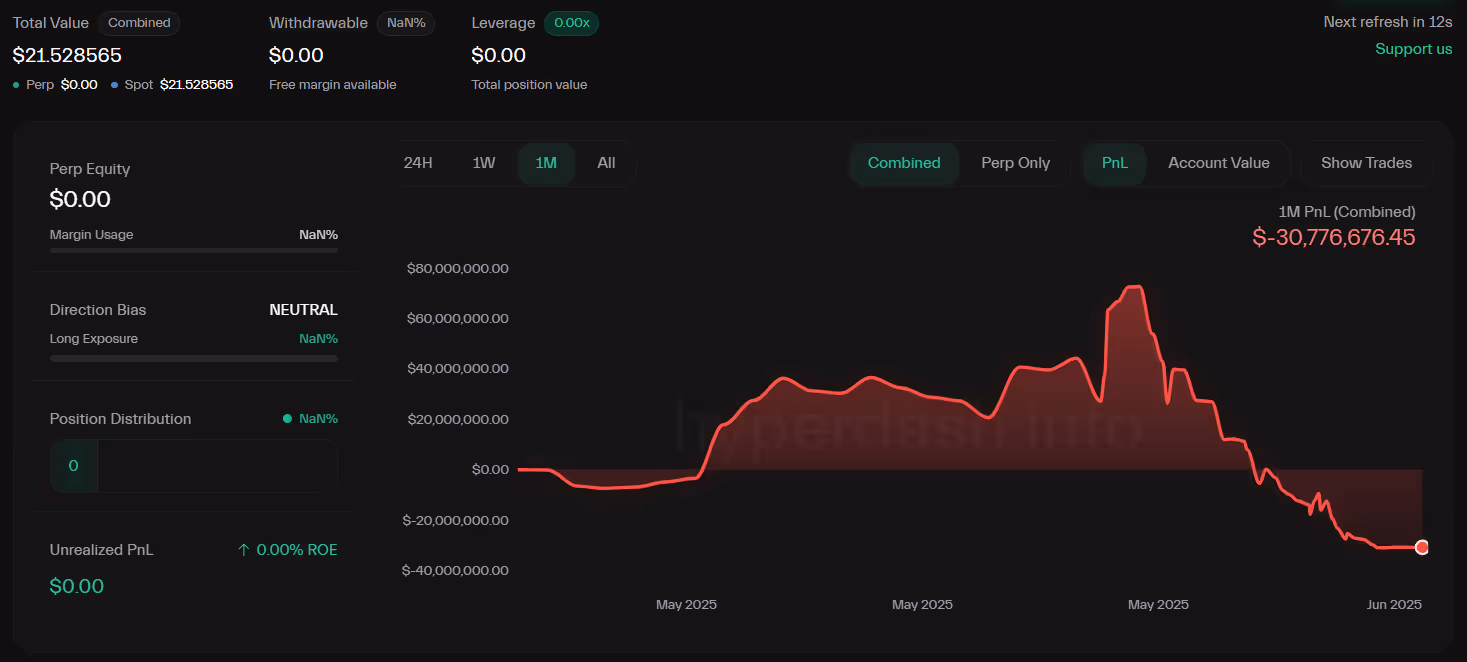The width and height of the screenshot is (1467, 662).
Task: Click the NaN% badge beside Withdrawable
Action: pyautogui.click(x=406, y=22)
